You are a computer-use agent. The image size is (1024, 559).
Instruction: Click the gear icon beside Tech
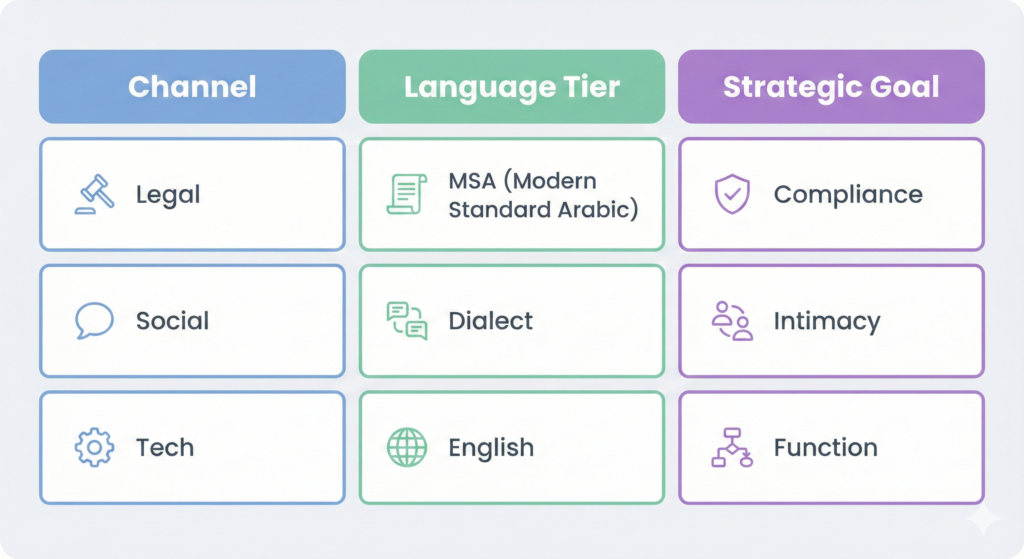pyautogui.click(x=94, y=447)
